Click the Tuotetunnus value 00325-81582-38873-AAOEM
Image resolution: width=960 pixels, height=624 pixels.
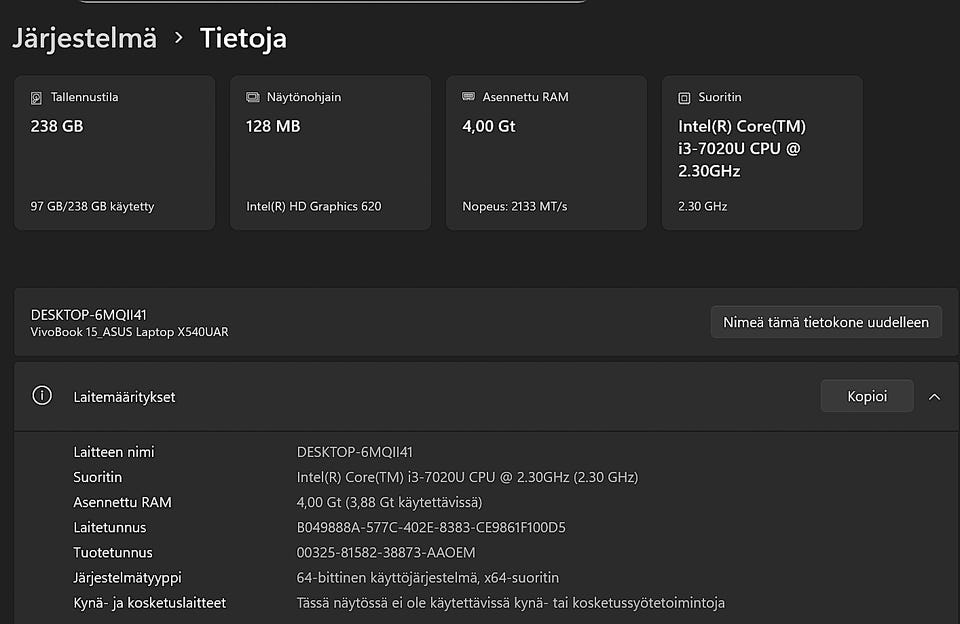[386, 552]
